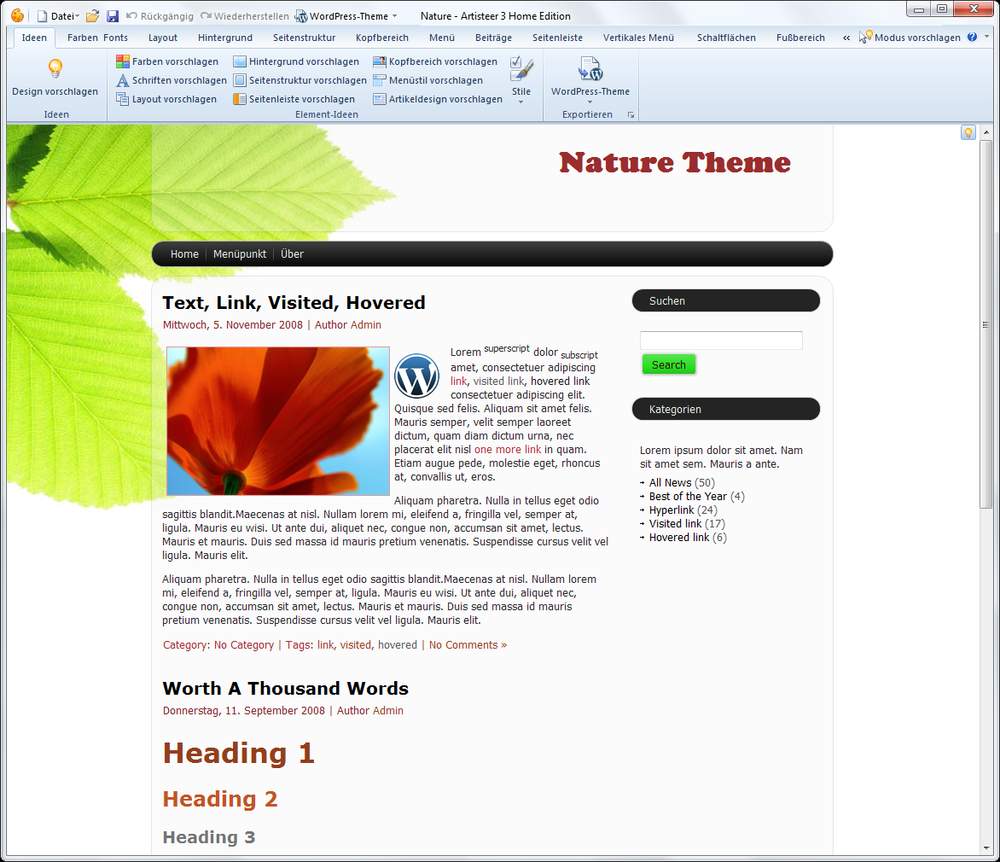
Task: Click Menüpunkt in the preview menu bar
Action: [x=240, y=254]
